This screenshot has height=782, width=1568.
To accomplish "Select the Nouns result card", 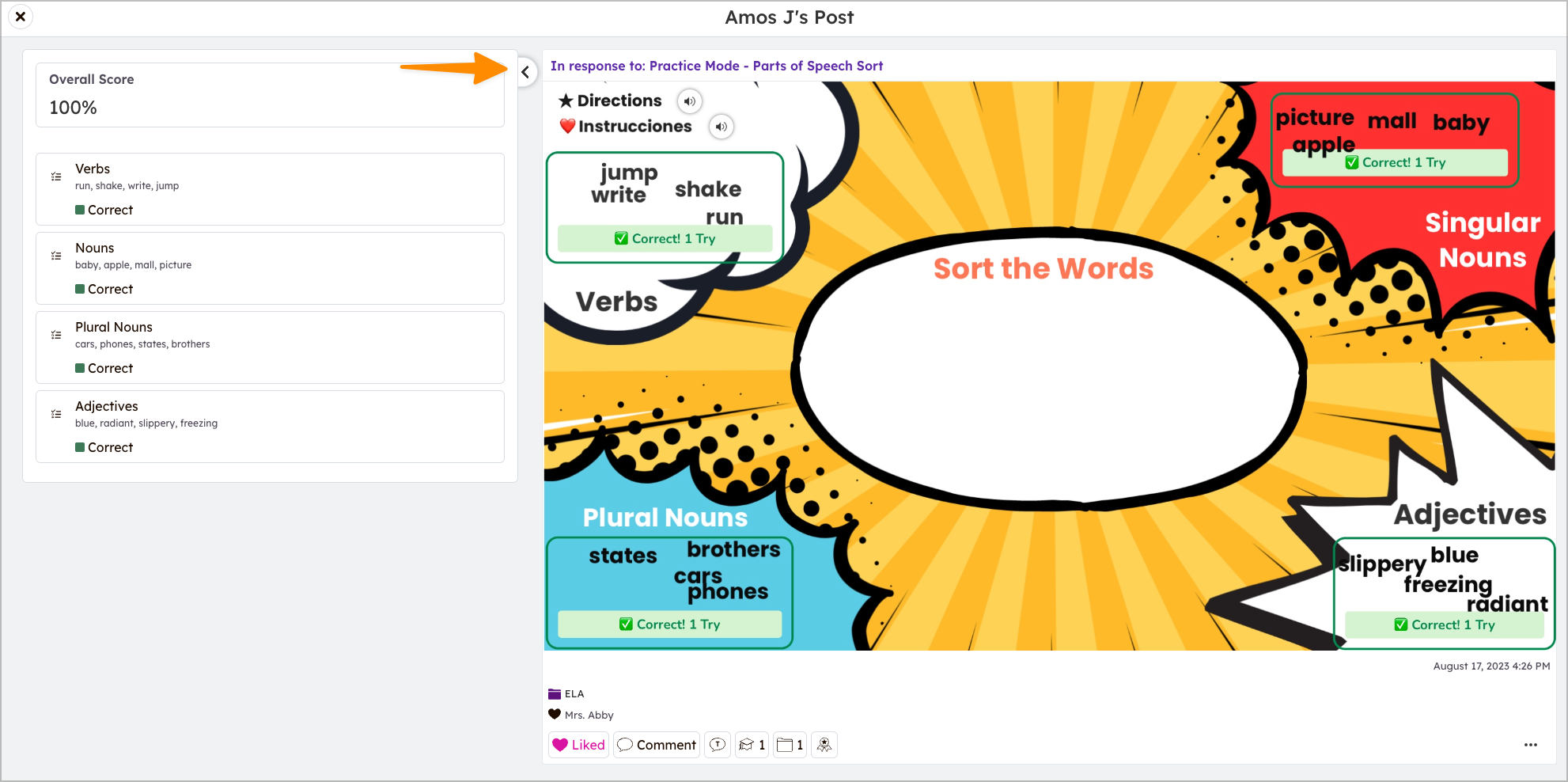I will [x=270, y=268].
